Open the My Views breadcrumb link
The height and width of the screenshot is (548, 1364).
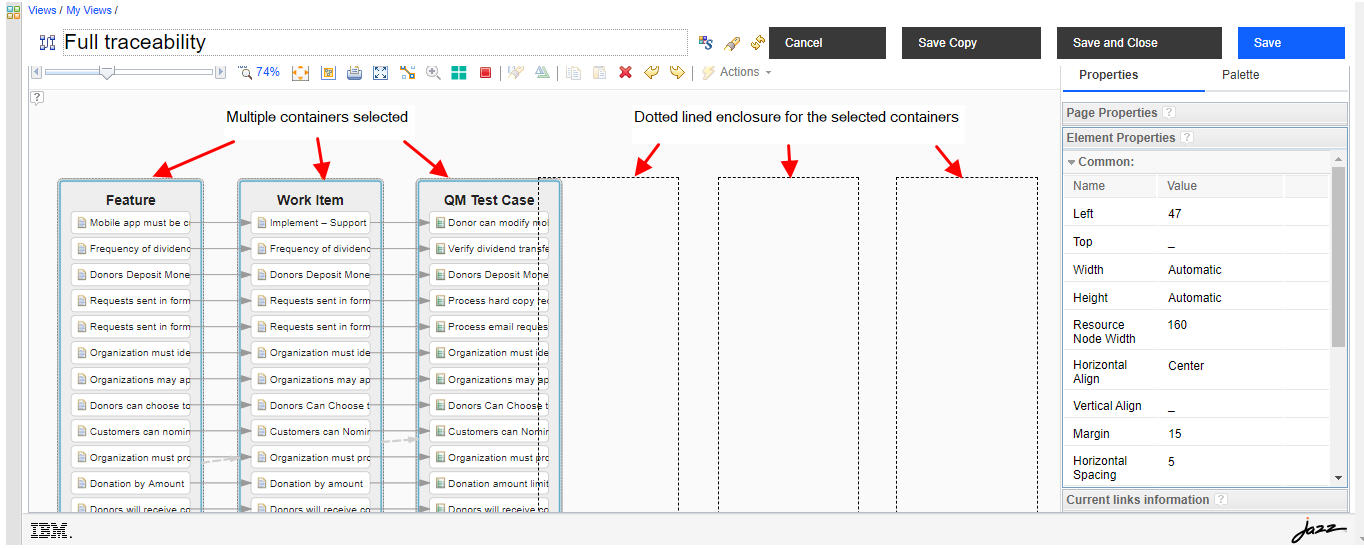pos(89,10)
